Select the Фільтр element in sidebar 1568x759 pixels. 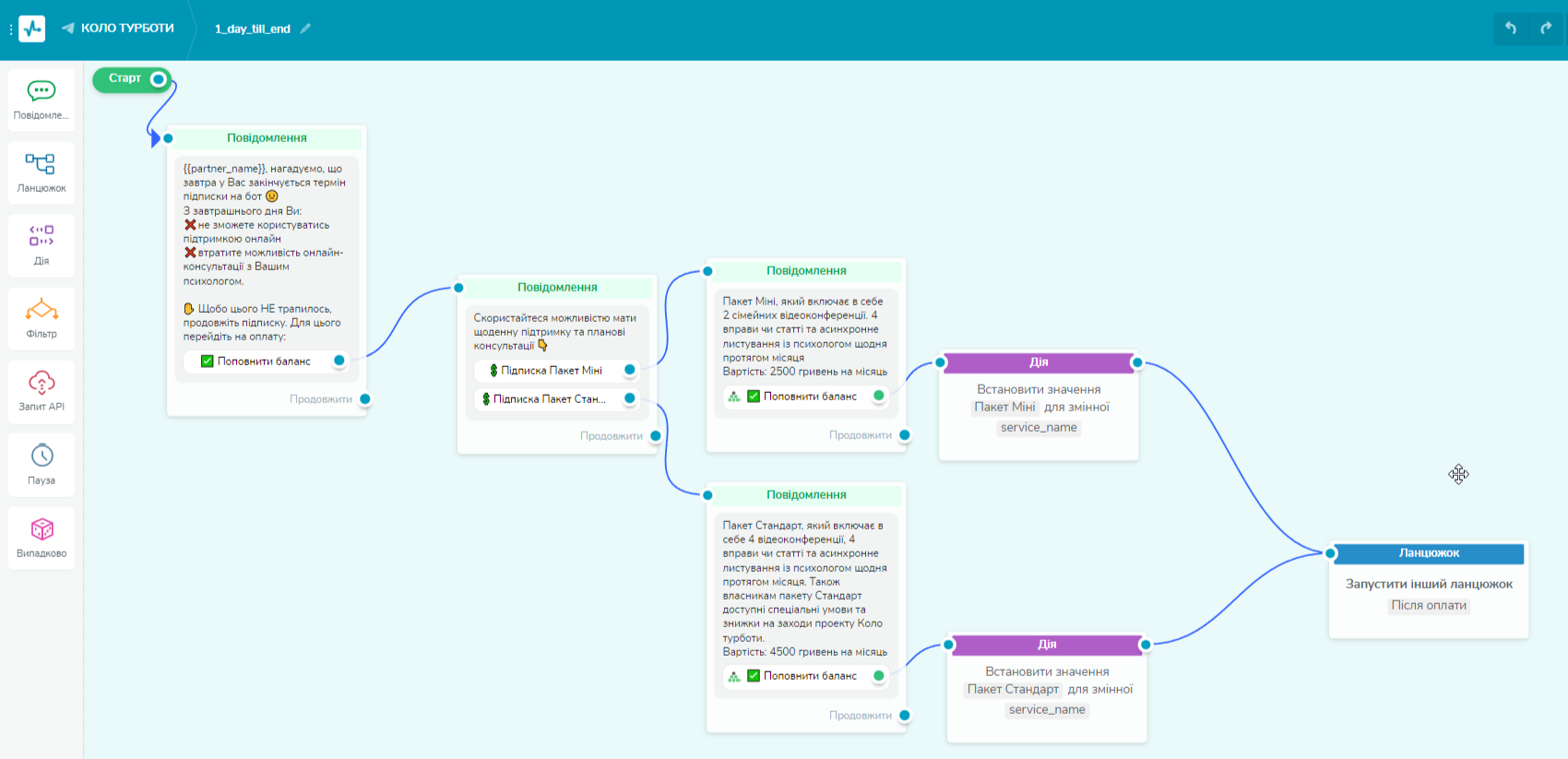[42, 318]
